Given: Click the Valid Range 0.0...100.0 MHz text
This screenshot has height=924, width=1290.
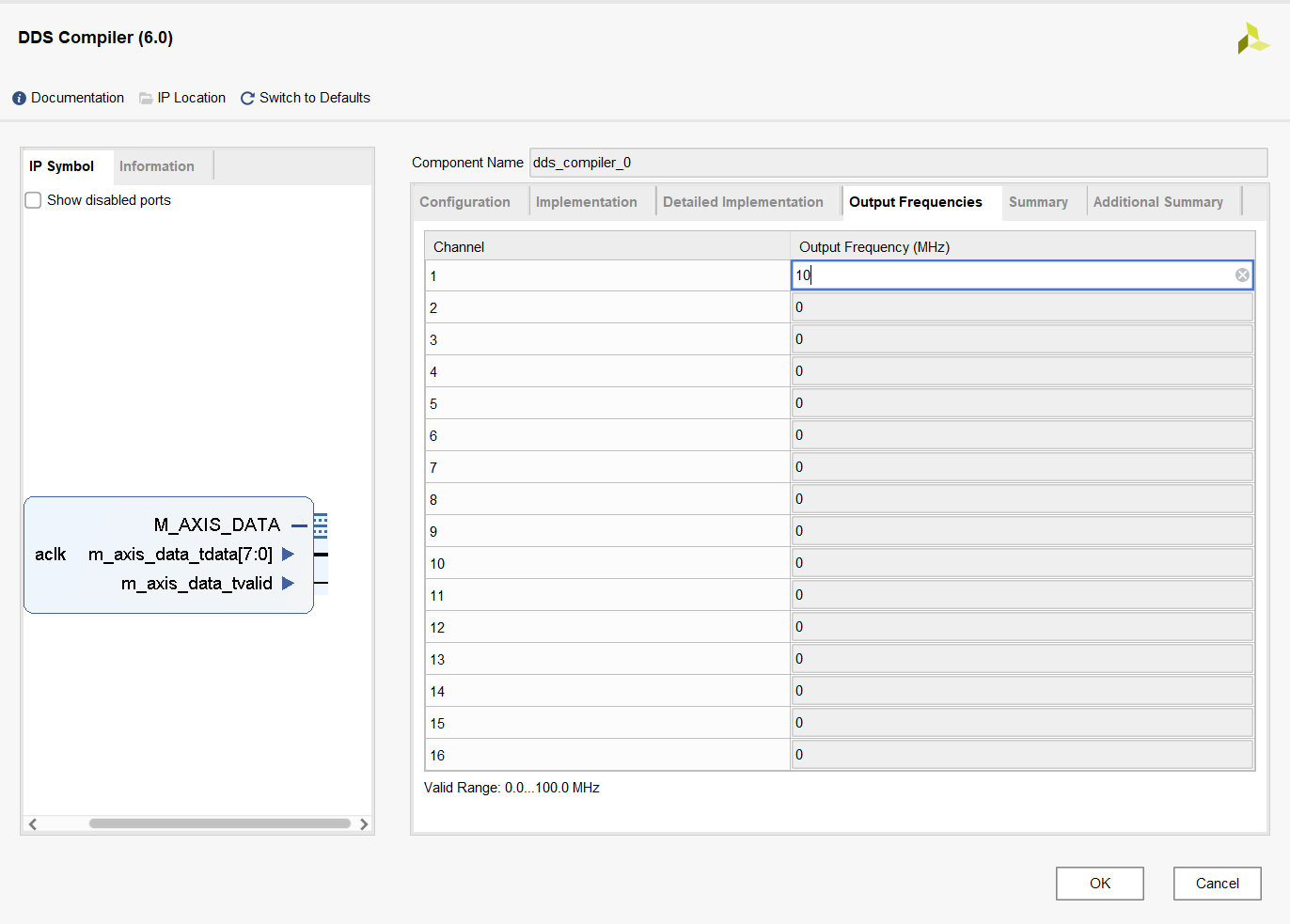Looking at the screenshot, I should click(x=511, y=788).
